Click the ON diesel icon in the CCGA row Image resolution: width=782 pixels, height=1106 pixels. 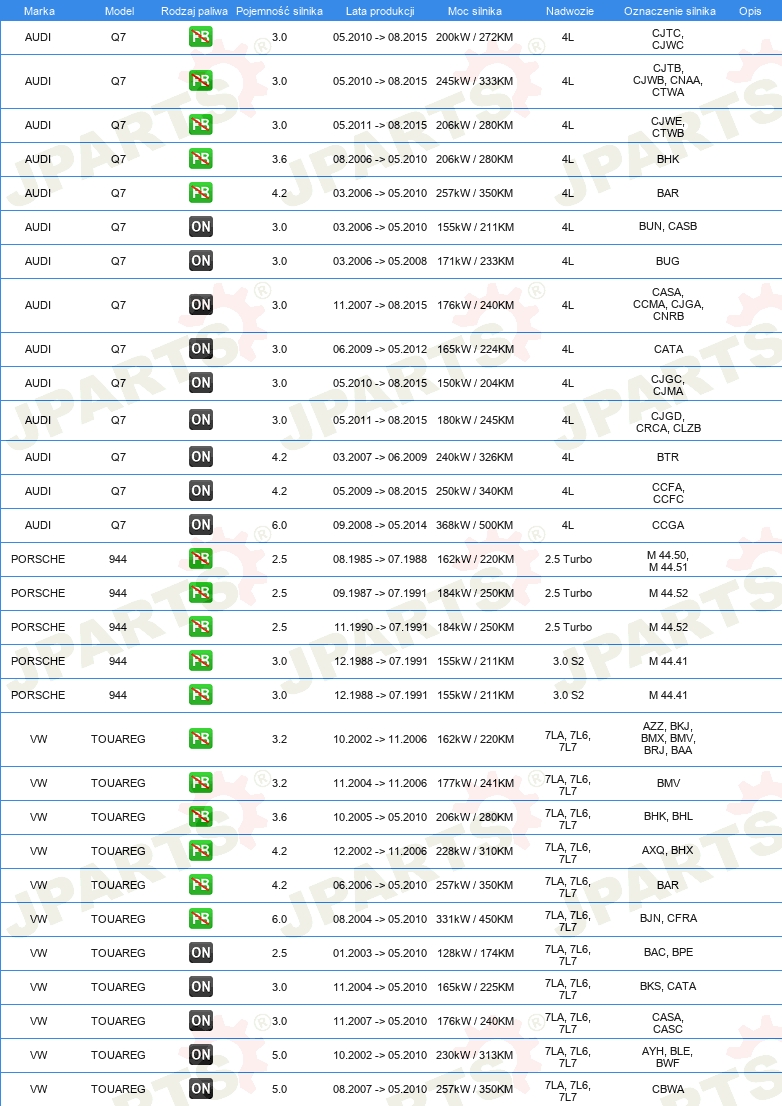[x=201, y=524]
